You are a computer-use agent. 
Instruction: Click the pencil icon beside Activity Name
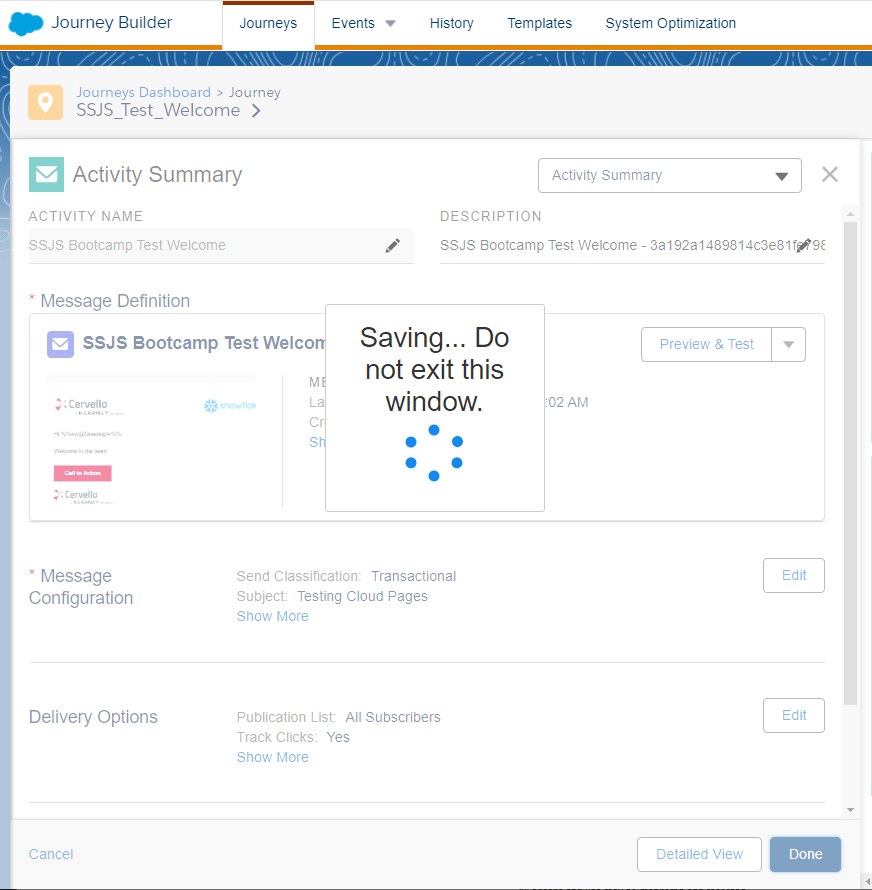pyautogui.click(x=393, y=246)
